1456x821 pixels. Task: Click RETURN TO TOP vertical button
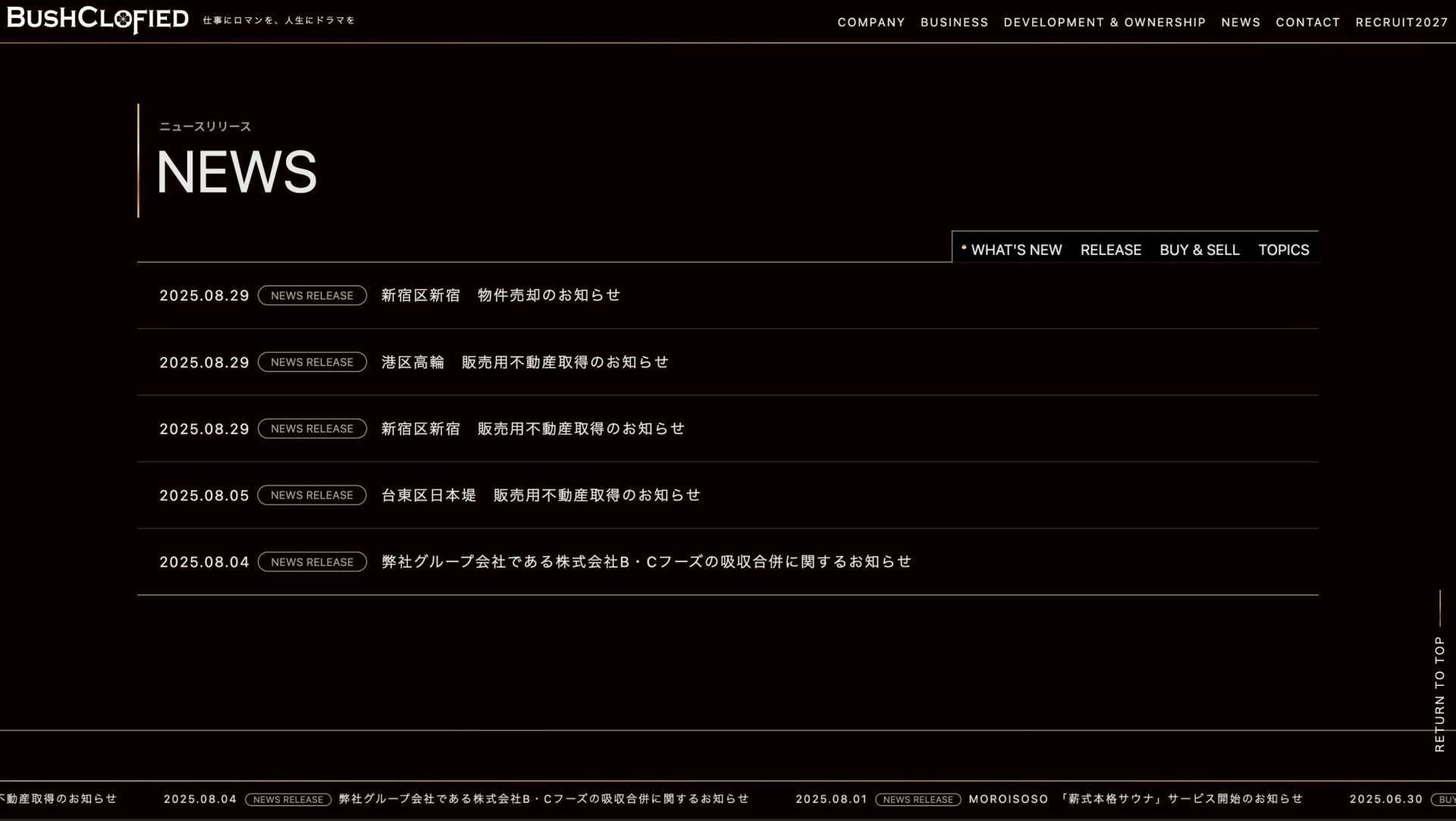[1439, 693]
